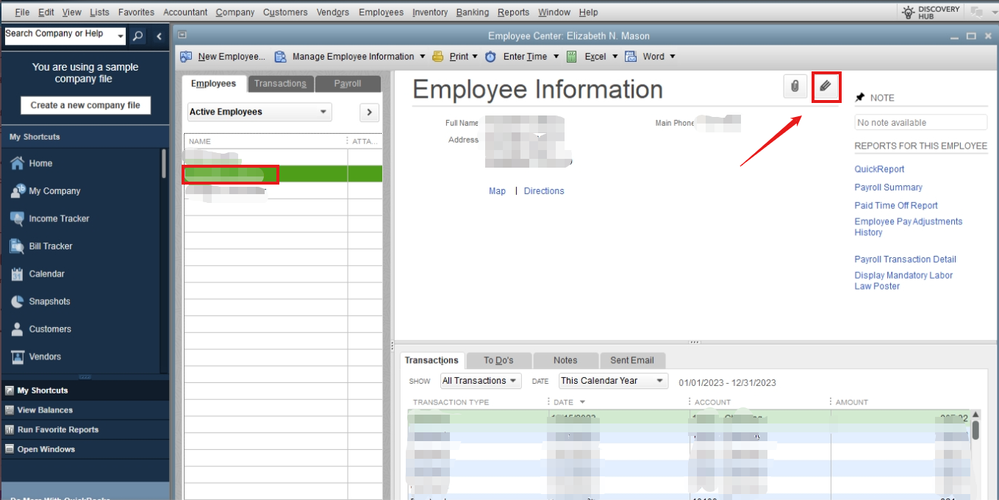The image size is (999, 500).
Task: Switch to Sent Email tab
Action: coord(632,361)
